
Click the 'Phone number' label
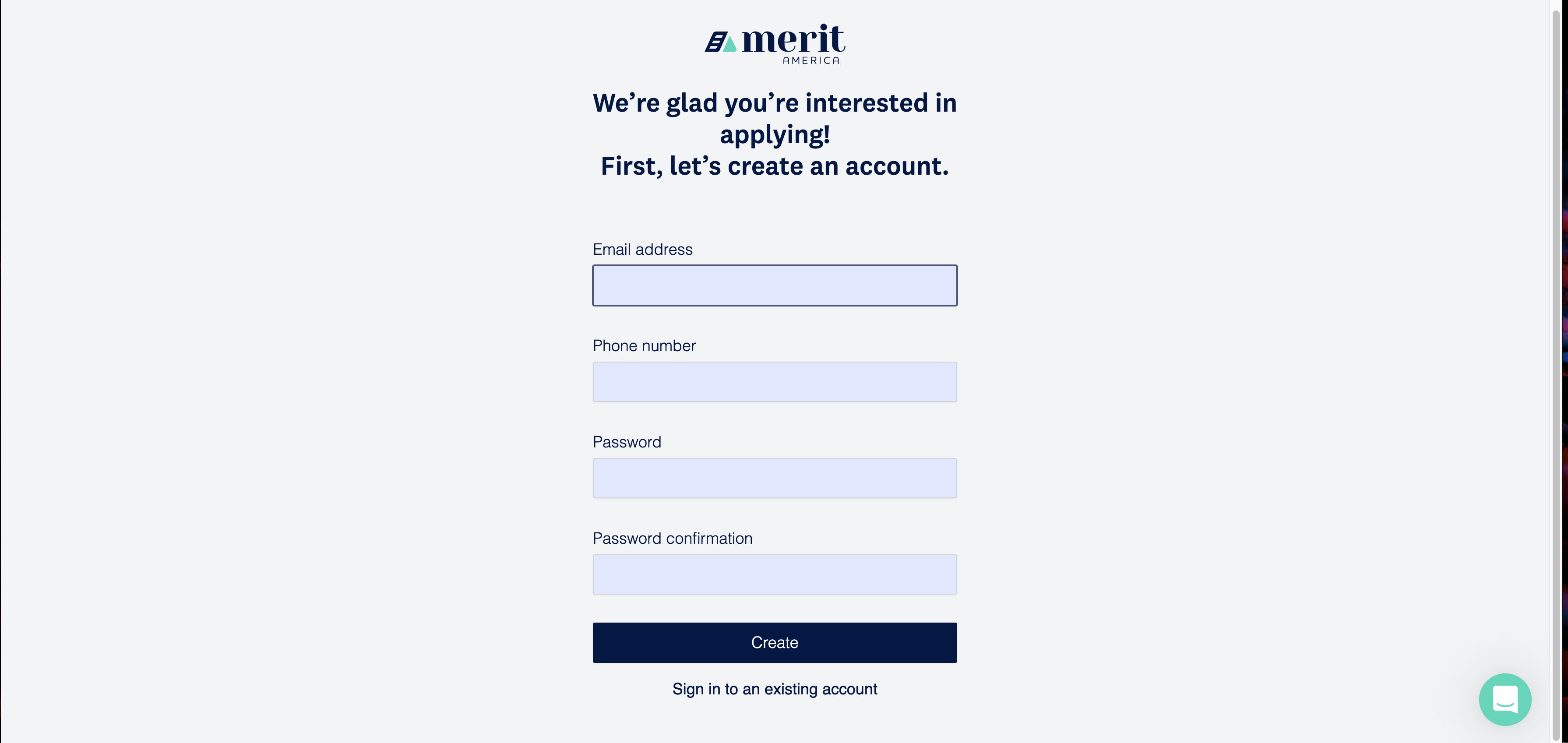[644, 345]
